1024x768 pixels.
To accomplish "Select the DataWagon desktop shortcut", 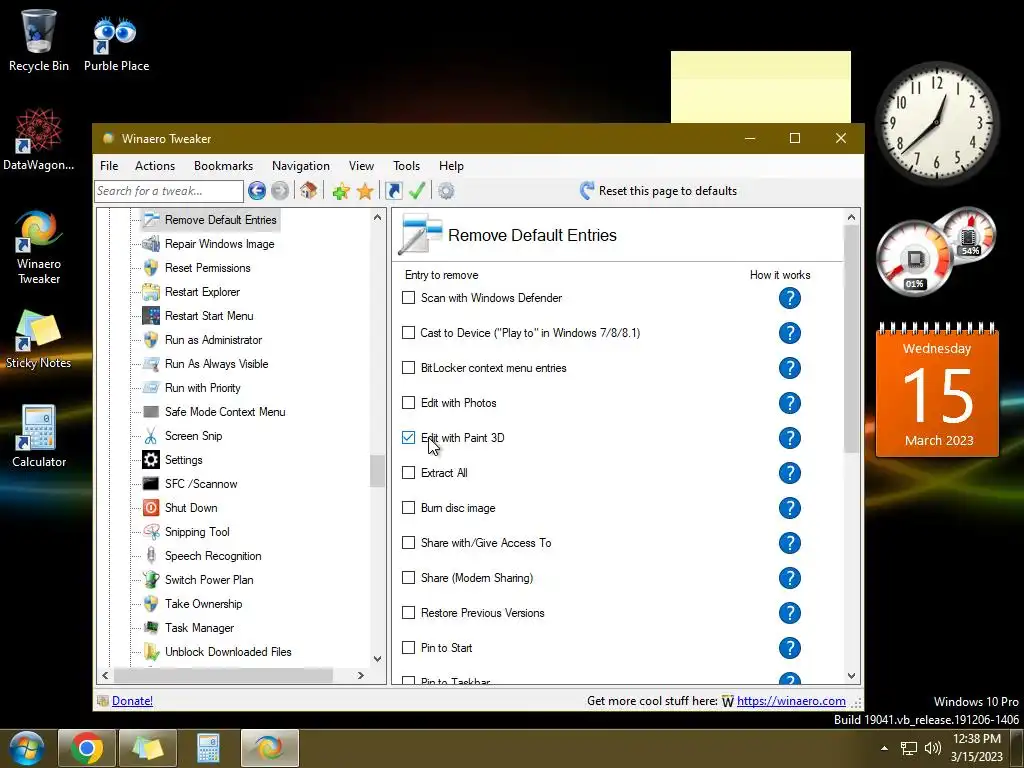I will [x=39, y=140].
